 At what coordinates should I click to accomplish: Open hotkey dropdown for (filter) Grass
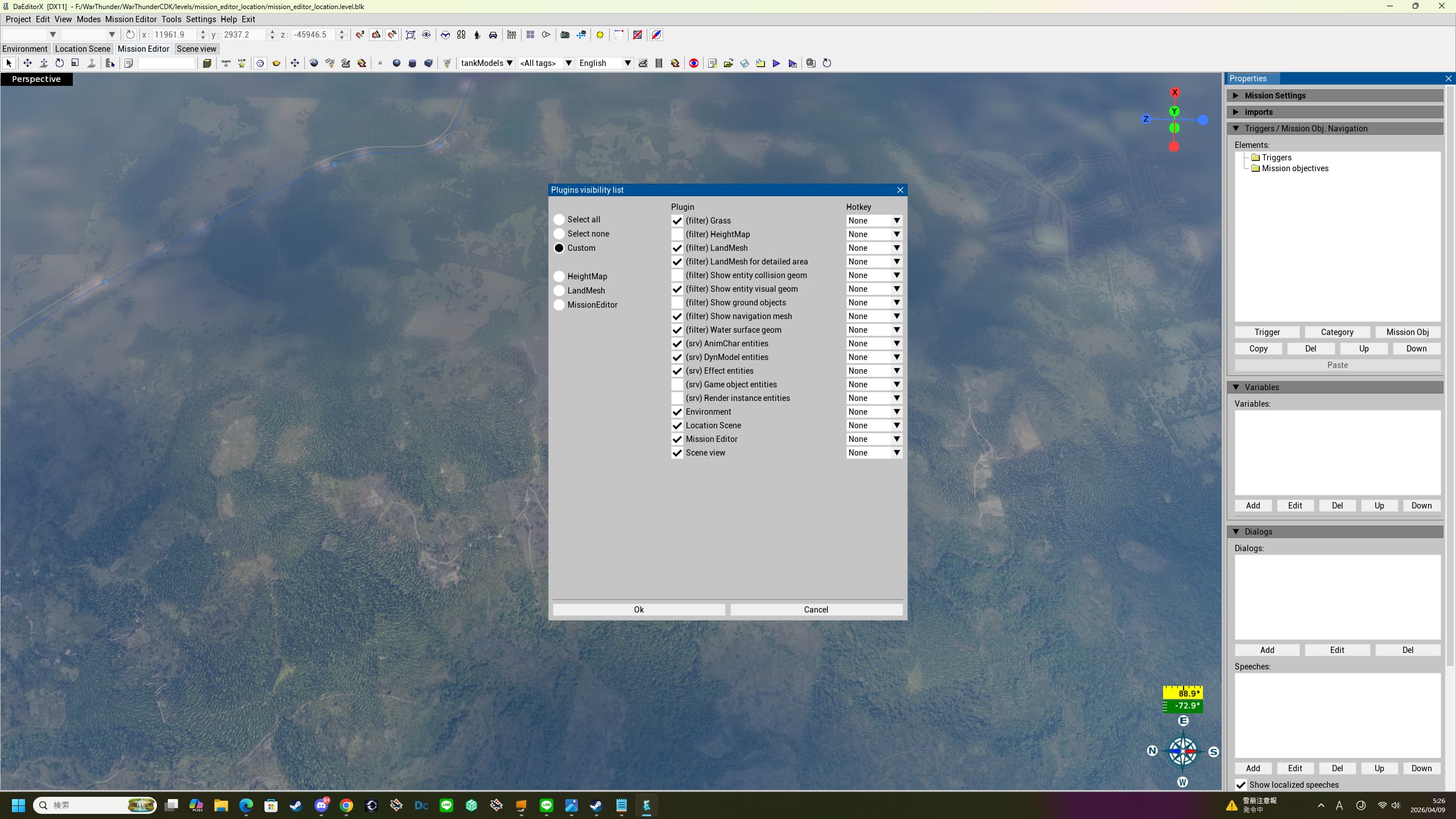coord(896,221)
